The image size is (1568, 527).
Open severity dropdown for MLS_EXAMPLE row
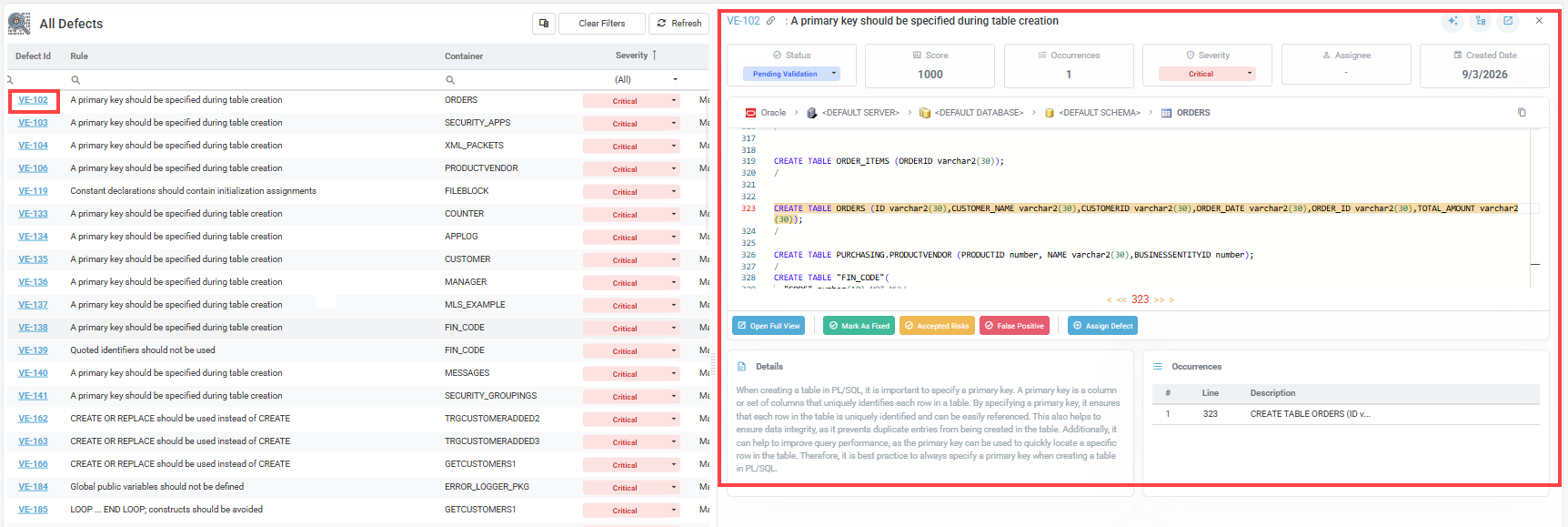674,305
